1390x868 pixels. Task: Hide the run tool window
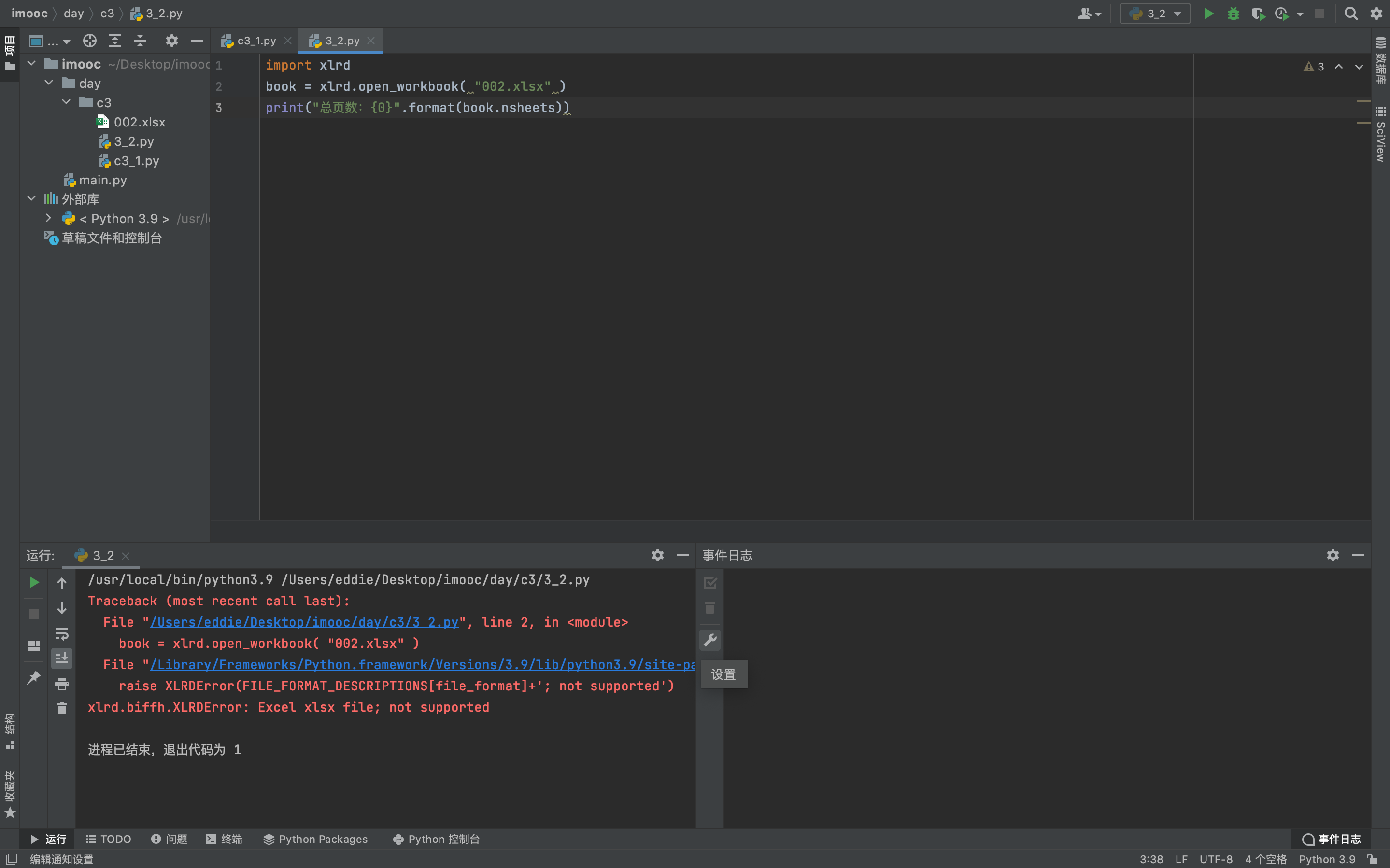[x=682, y=555]
